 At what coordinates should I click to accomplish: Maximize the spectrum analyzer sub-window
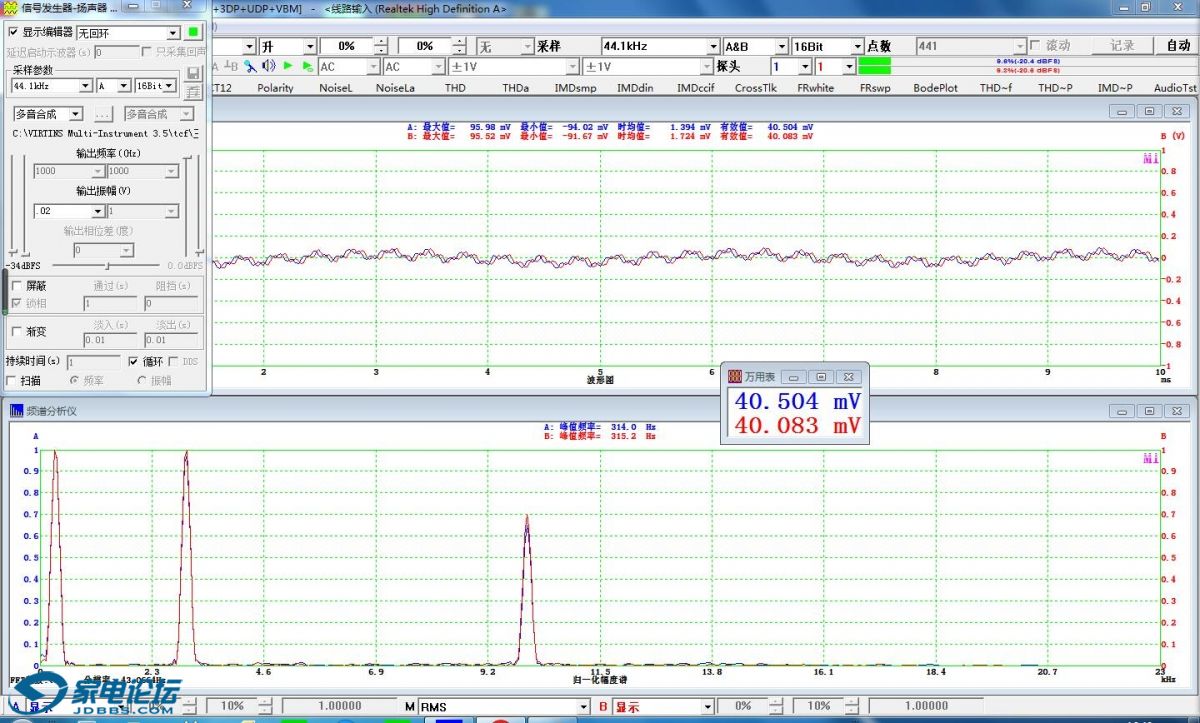tap(1150, 411)
